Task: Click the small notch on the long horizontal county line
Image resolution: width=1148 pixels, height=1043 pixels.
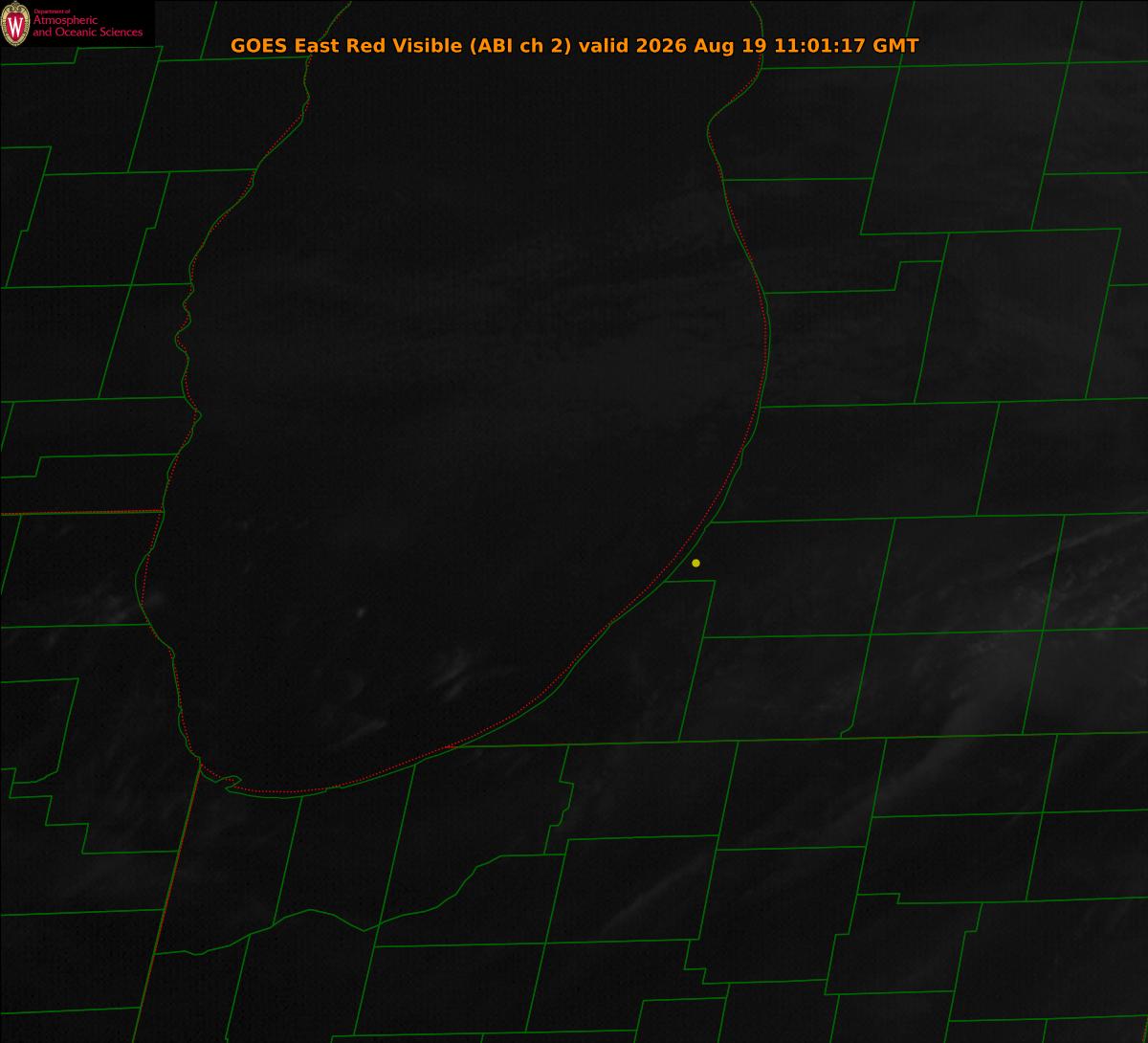Action: pos(846,733)
